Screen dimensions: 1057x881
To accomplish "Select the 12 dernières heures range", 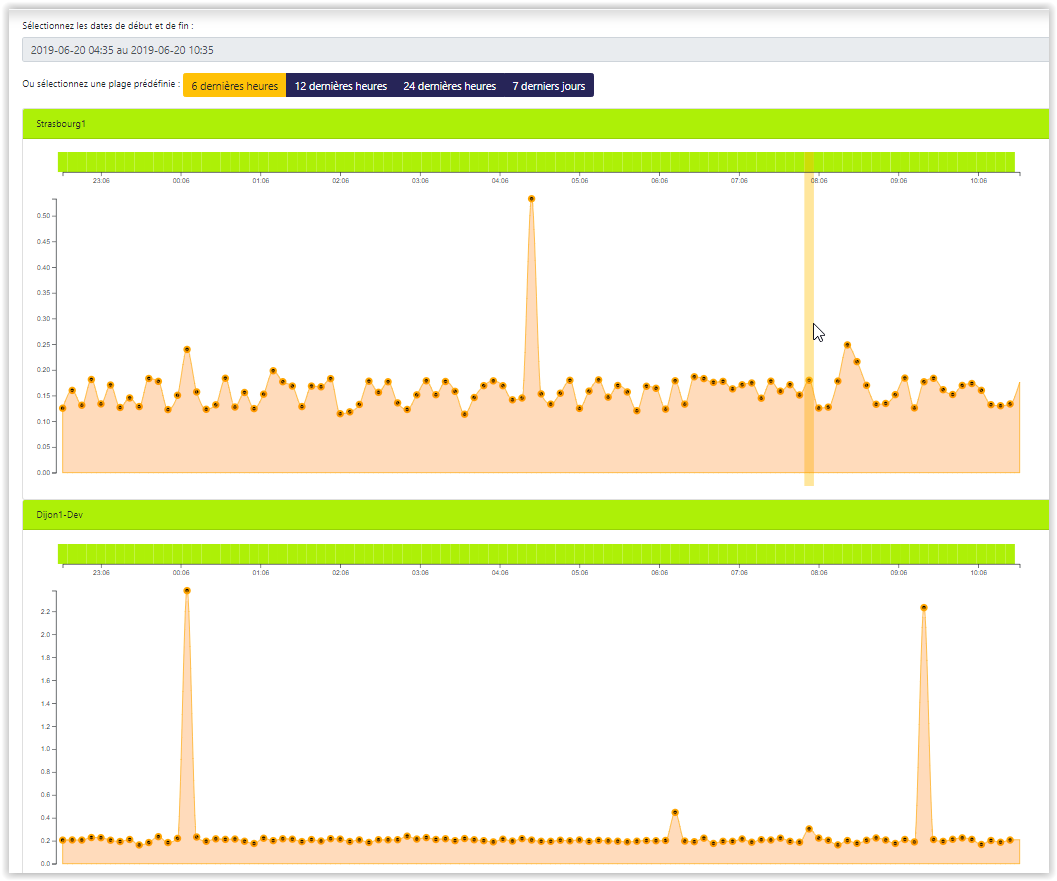I will 340,86.
